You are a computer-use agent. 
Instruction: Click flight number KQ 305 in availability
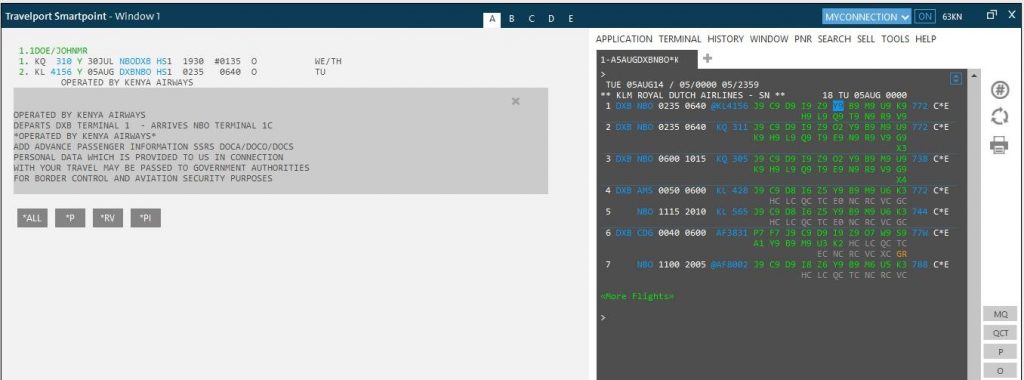click(732, 159)
